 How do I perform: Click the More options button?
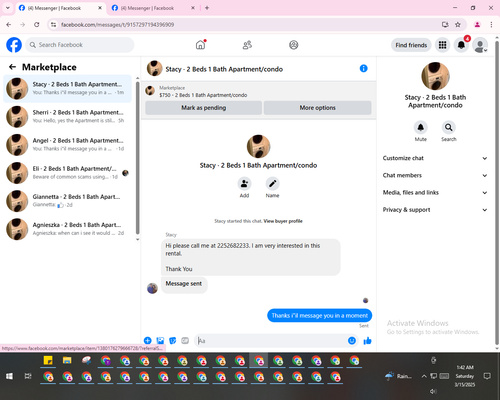pos(317,108)
